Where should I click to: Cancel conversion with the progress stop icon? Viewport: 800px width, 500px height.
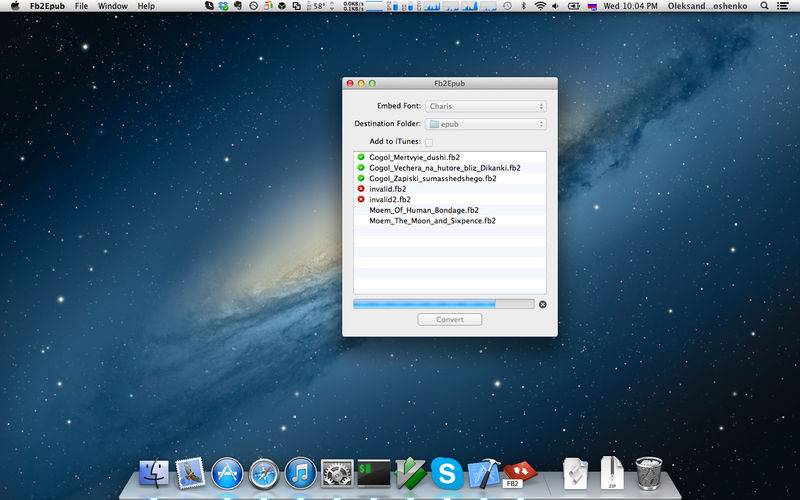(x=543, y=304)
